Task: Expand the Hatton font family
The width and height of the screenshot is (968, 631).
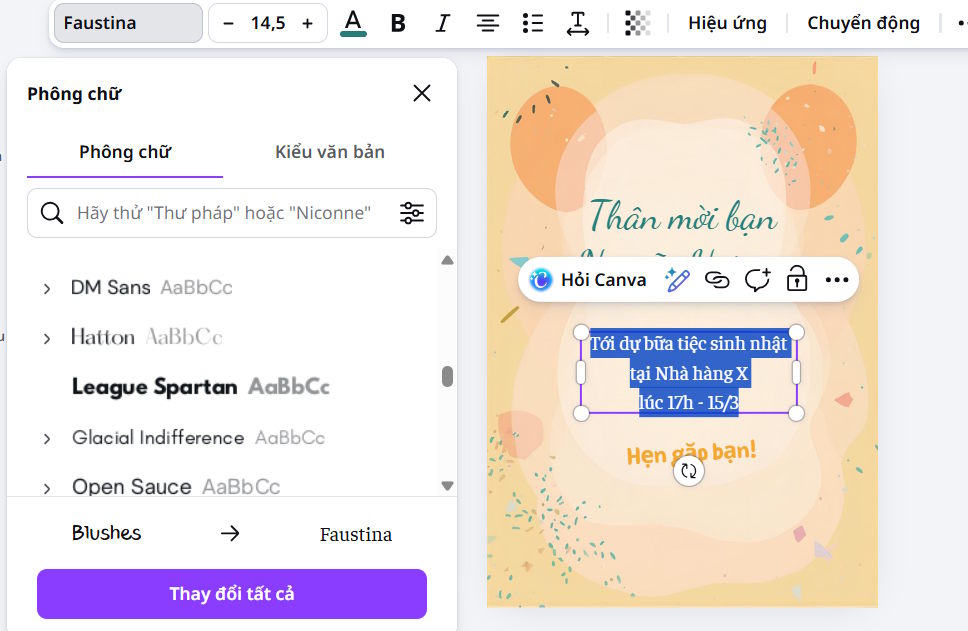Action: 46,338
